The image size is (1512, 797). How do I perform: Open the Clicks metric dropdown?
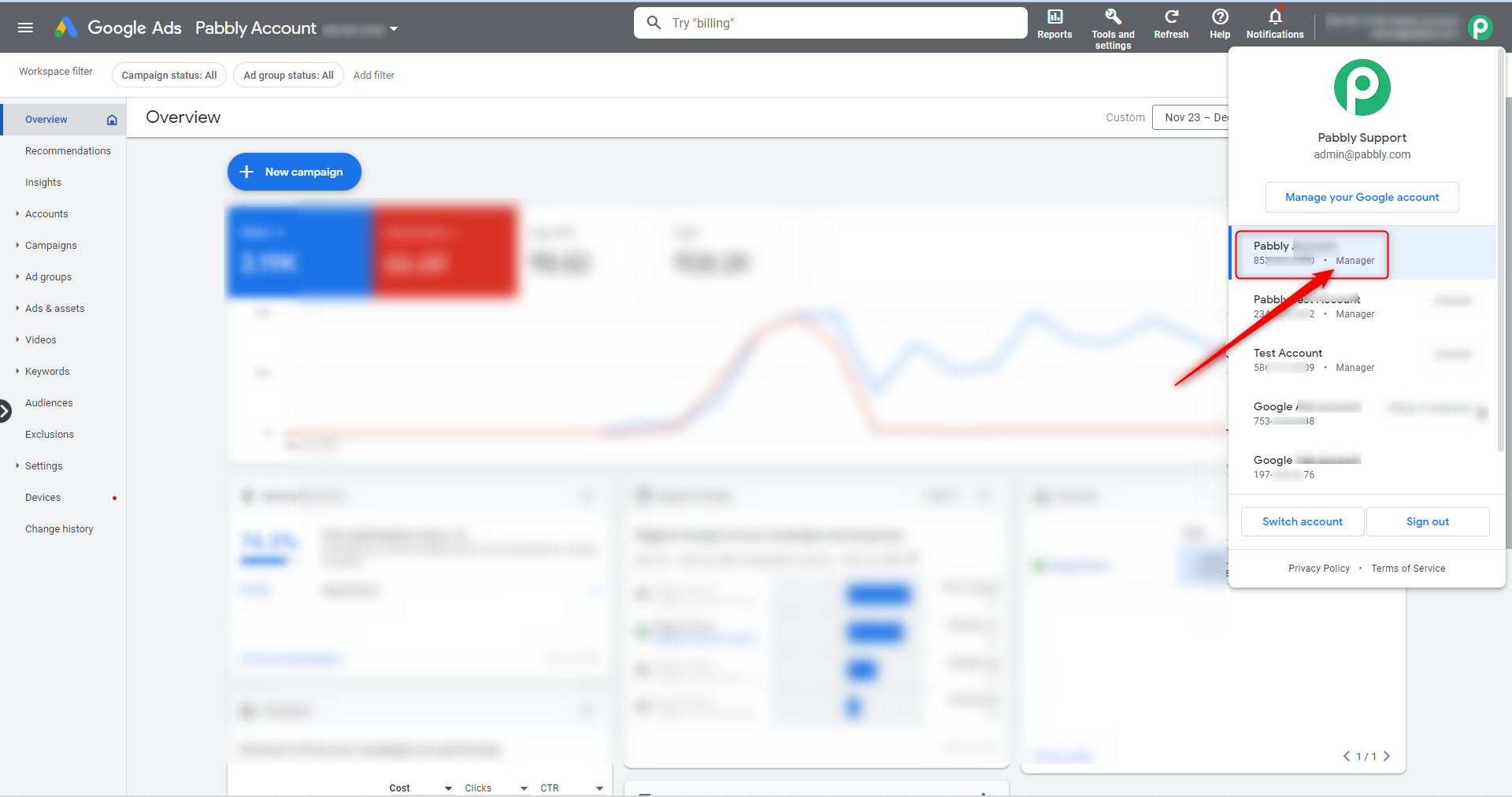[x=496, y=788]
